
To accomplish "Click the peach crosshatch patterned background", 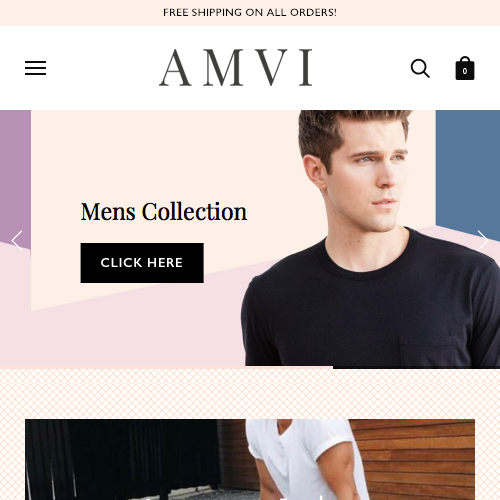I will pyautogui.click(x=250, y=393).
